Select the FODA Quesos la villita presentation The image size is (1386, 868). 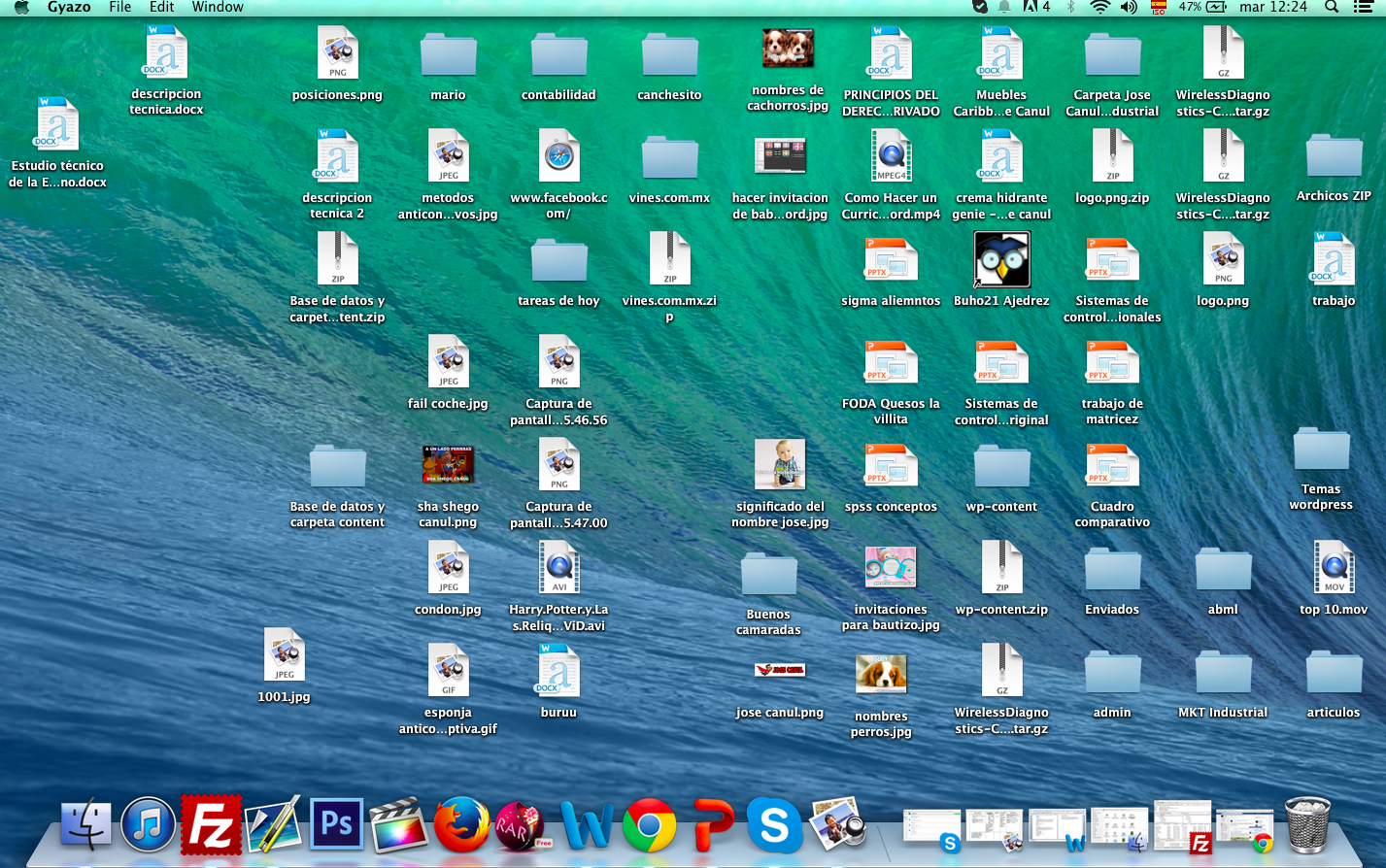891,381
